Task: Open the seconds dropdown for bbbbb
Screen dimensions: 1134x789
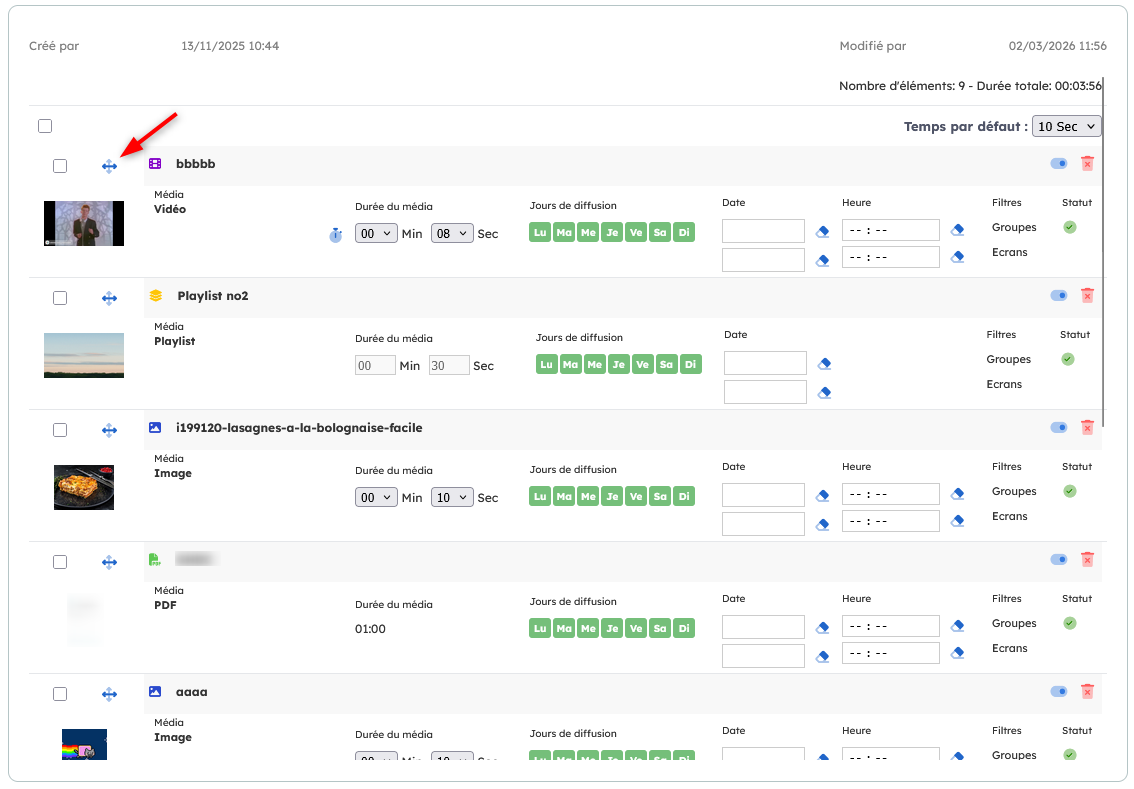Action: click(452, 233)
